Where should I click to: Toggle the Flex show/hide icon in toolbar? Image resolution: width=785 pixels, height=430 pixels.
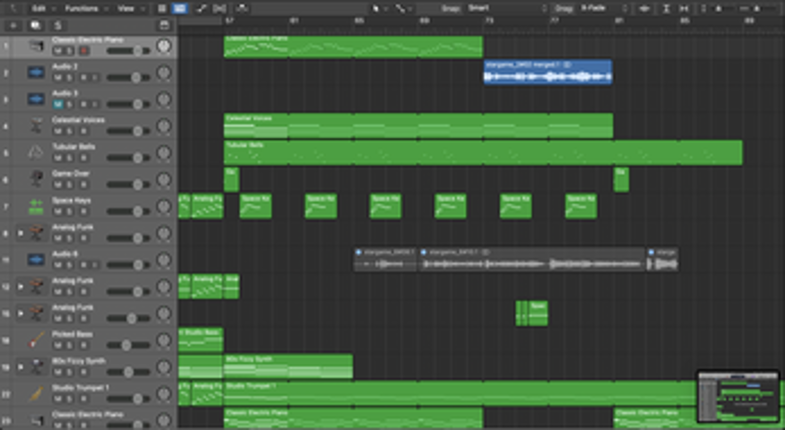(219, 9)
